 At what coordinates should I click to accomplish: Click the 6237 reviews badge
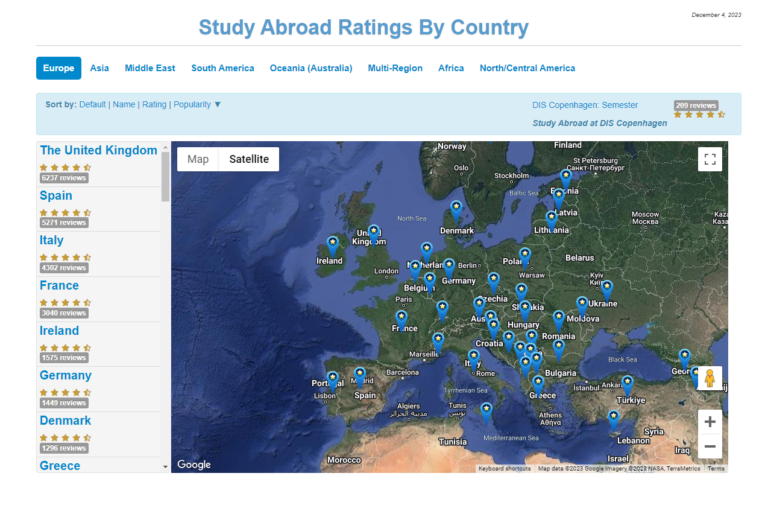64,178
